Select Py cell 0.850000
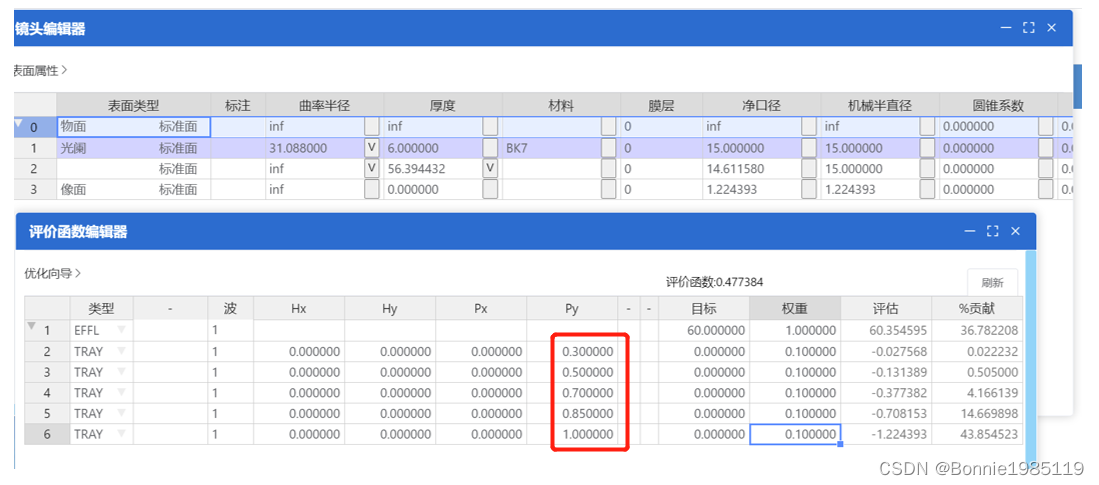1099x485 pixels. (572, 414)
